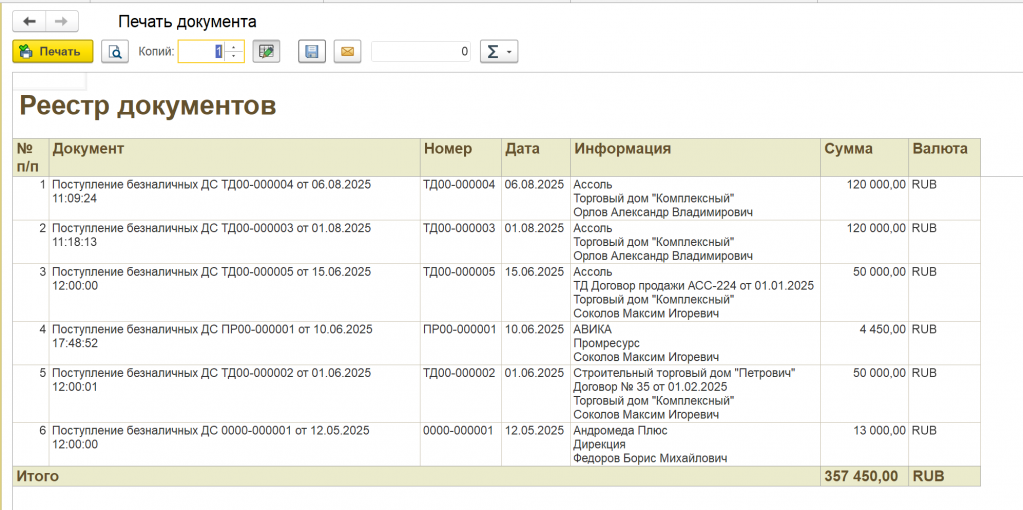
Task: Click document cell ПР00-000001 от 10.06.2025
Action: [234, 343]
